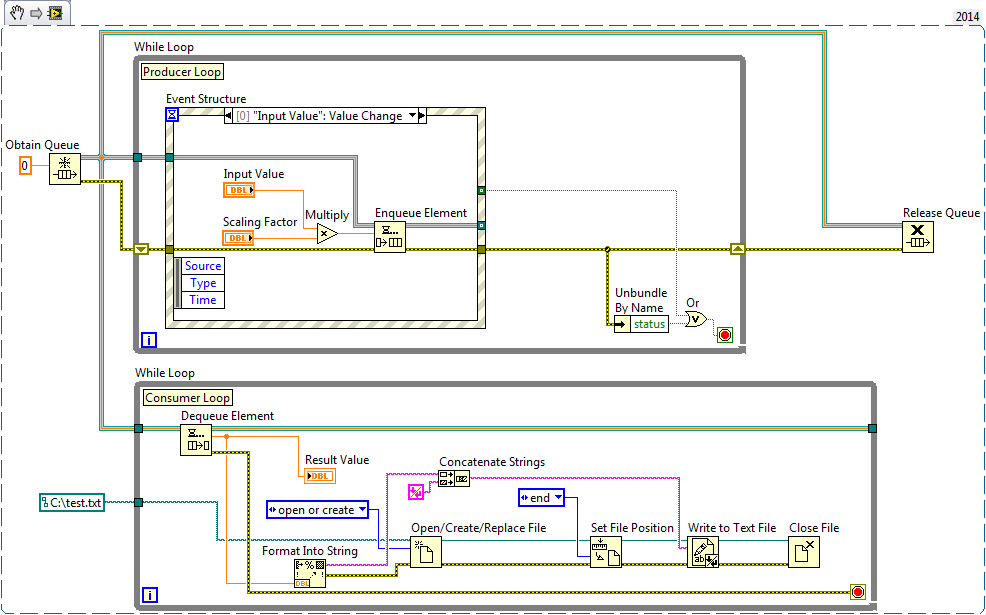Click the Set File Position node
The width and height of the screenshot is (986, 615).
coord(606,552)
